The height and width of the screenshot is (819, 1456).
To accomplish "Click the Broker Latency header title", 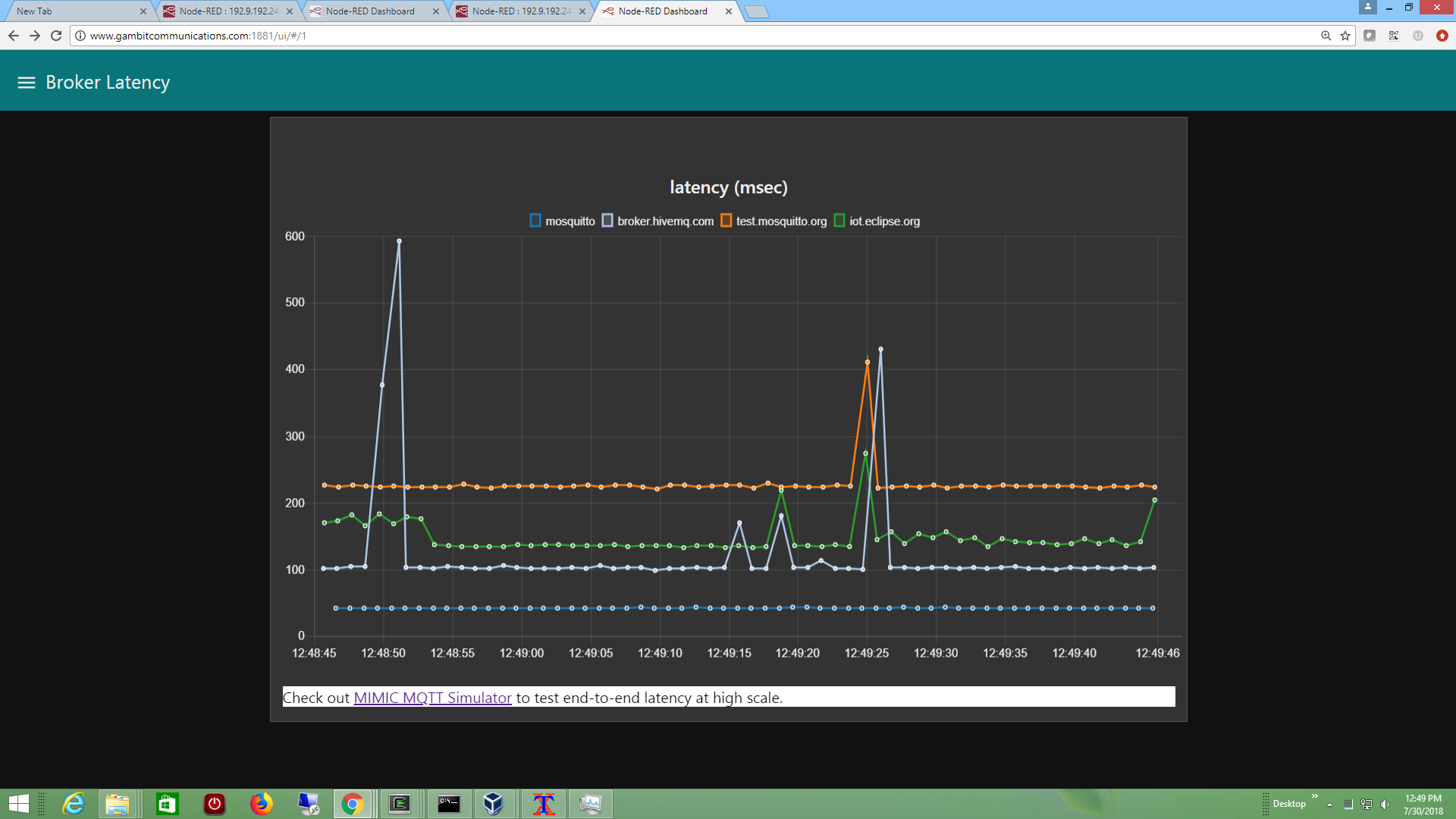I will (x=108, y=83).
